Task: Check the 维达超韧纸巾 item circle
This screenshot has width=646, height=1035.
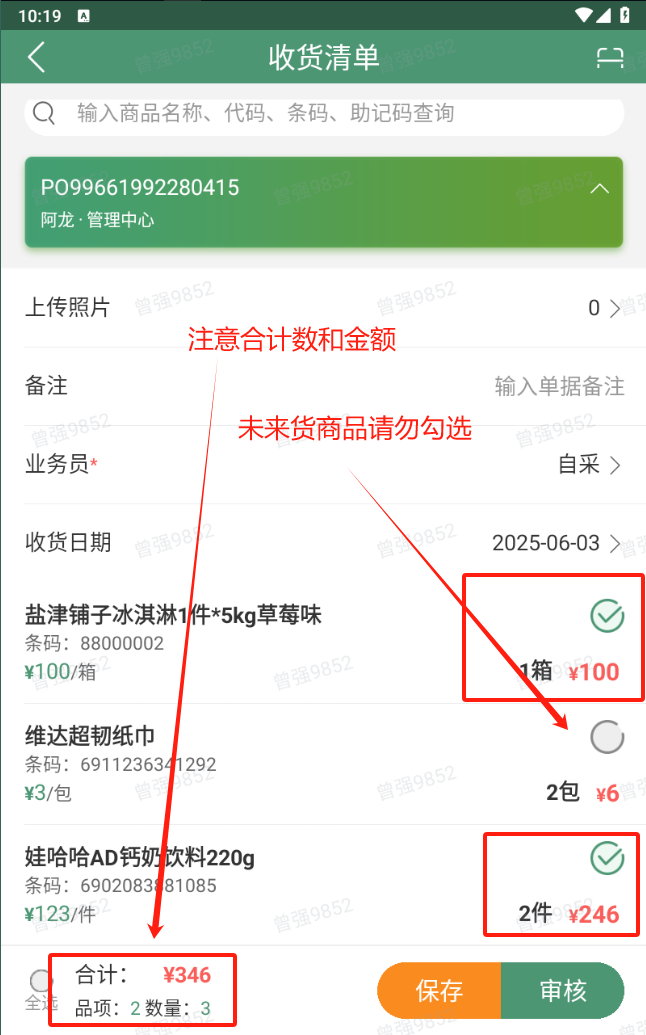Action: click(607, 737)
